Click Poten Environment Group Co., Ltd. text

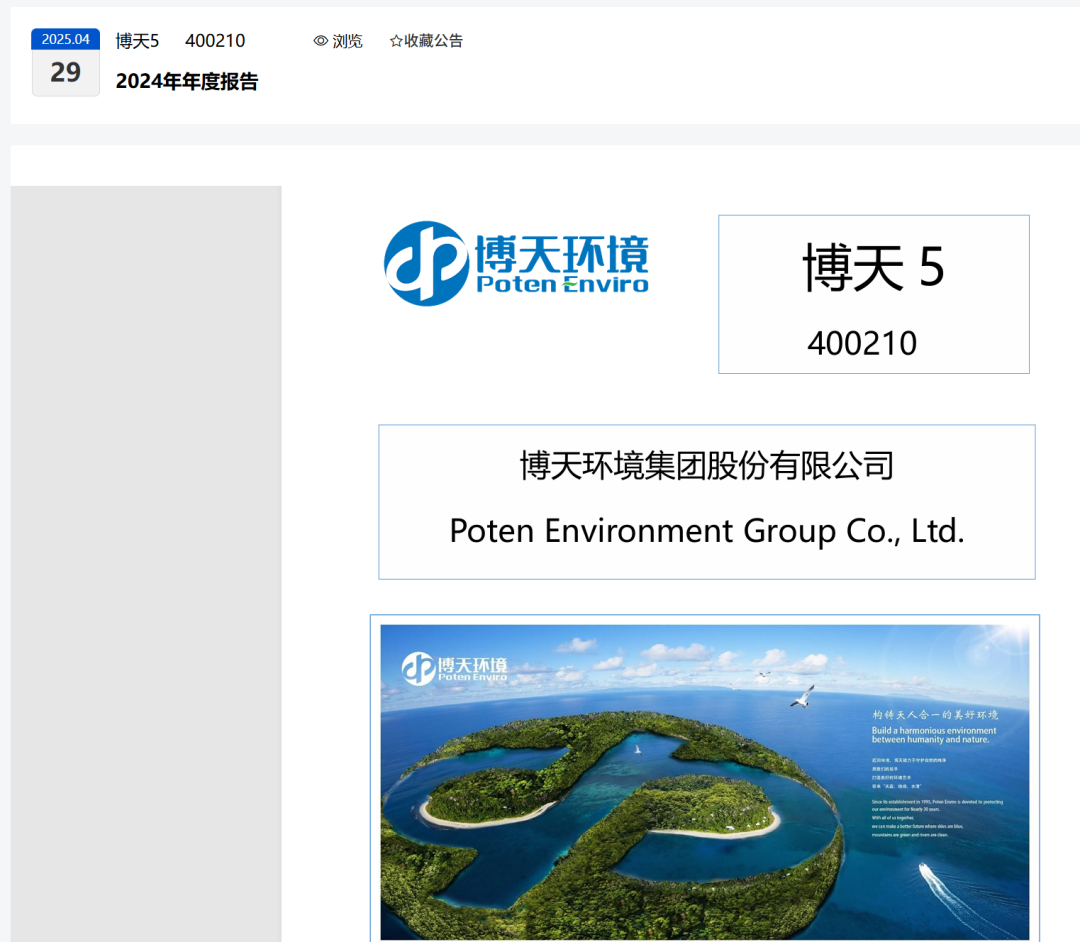click(x=707, y=531)
